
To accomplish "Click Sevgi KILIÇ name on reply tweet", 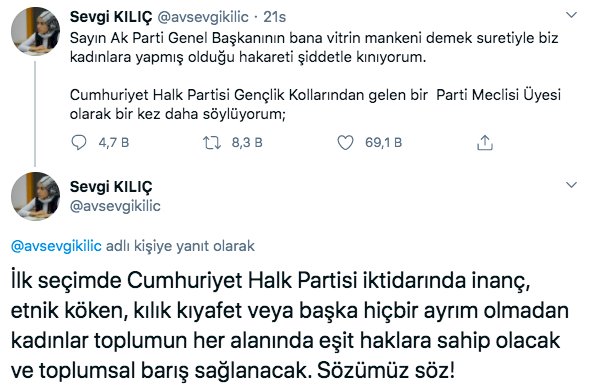I will tap(111, 187).
